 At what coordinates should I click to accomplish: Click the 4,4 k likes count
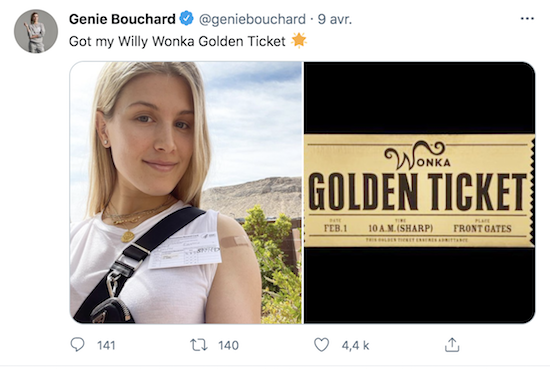tap(355, 345)
